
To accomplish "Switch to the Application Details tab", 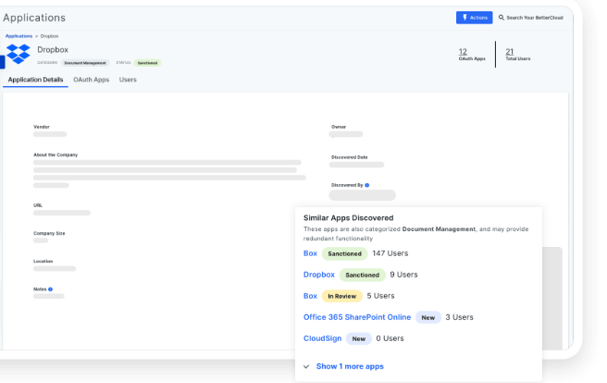I will (x=35, y=80).
